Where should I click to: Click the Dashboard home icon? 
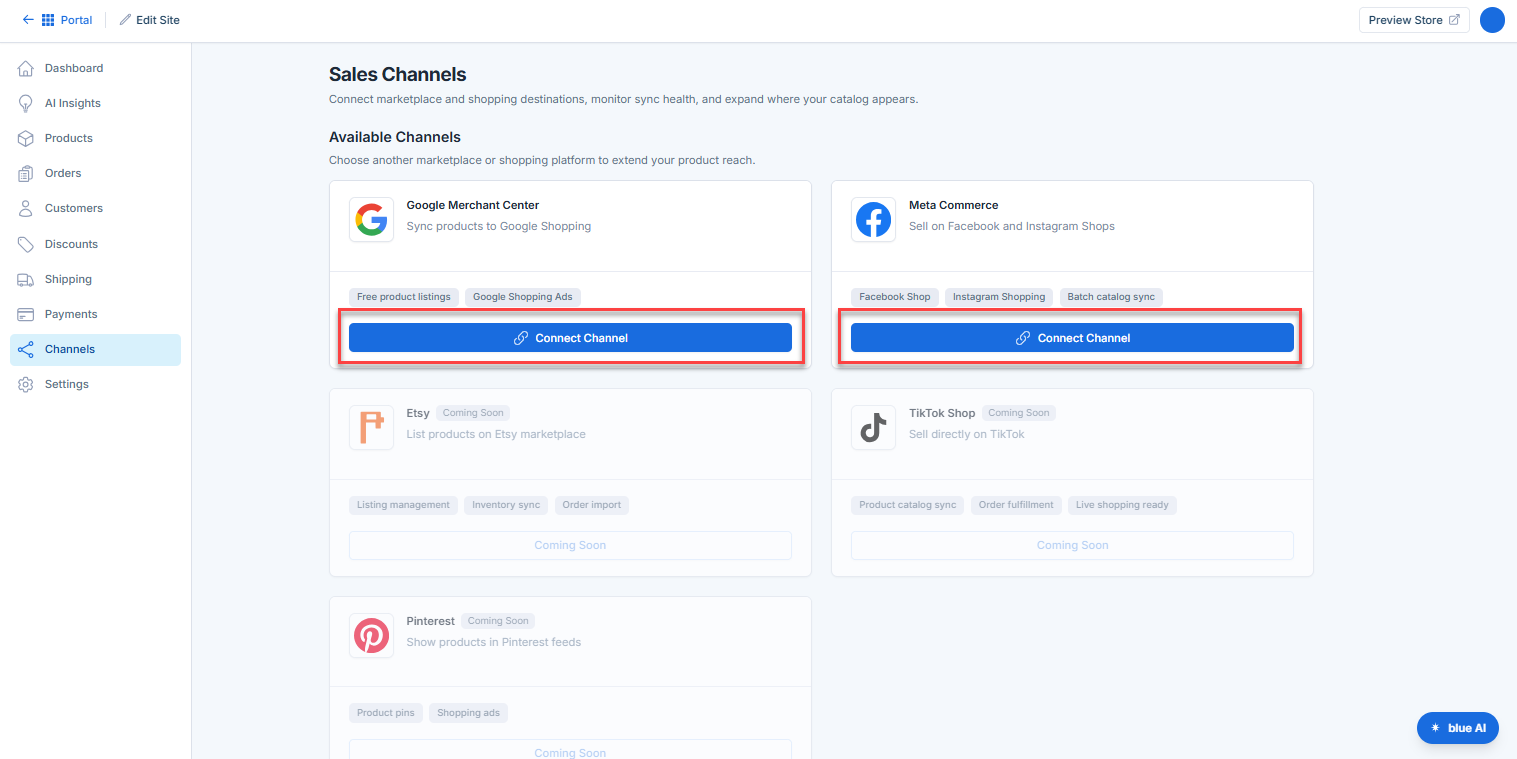[26, 68]
